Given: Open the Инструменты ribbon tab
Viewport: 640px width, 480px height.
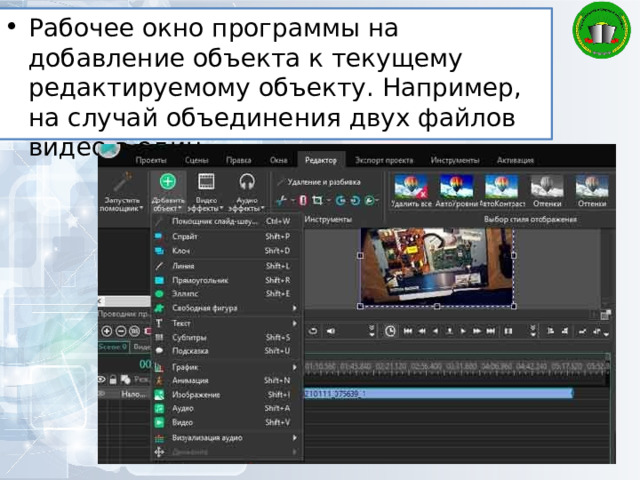Looking at the screenshot, I should click(x=455, y=160).
